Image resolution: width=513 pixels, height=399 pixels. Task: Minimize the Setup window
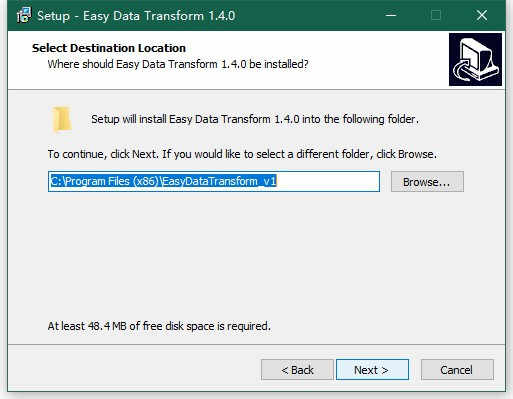point(391,15)
